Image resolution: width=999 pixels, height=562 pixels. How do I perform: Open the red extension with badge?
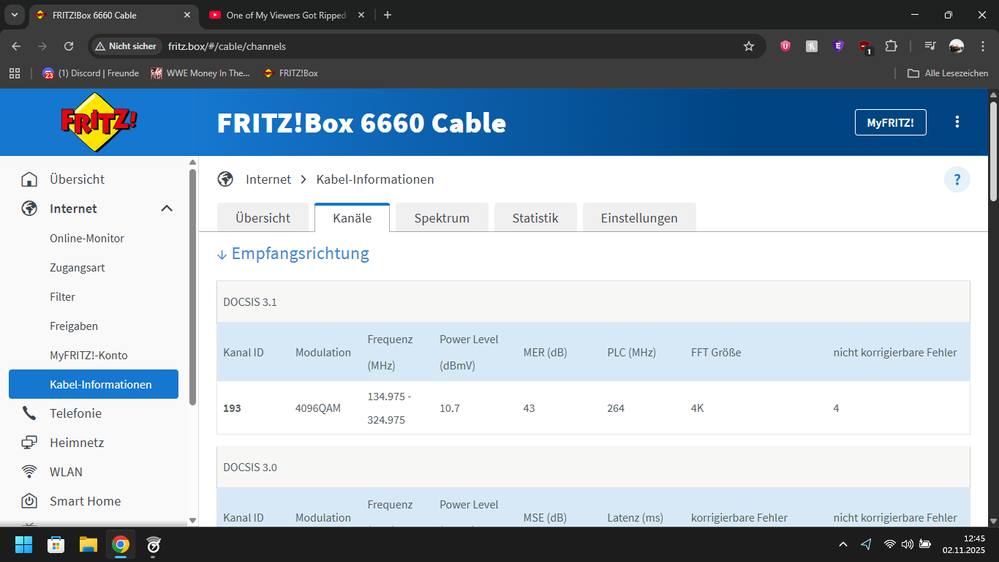[x=865, y=47]
